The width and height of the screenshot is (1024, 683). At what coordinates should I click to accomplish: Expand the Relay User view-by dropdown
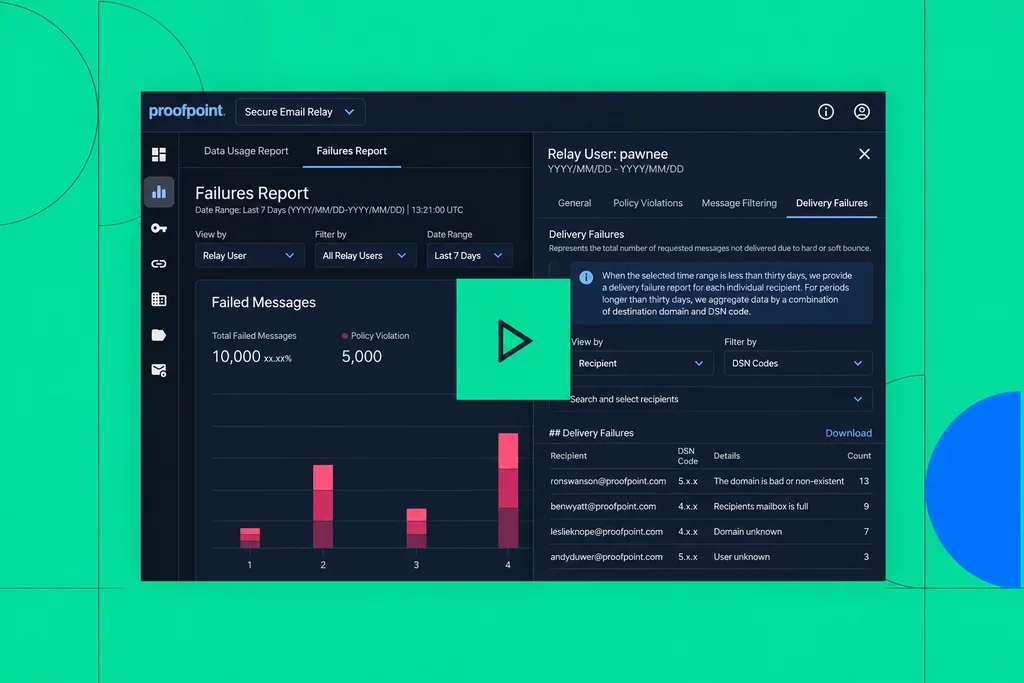point(249,255)
